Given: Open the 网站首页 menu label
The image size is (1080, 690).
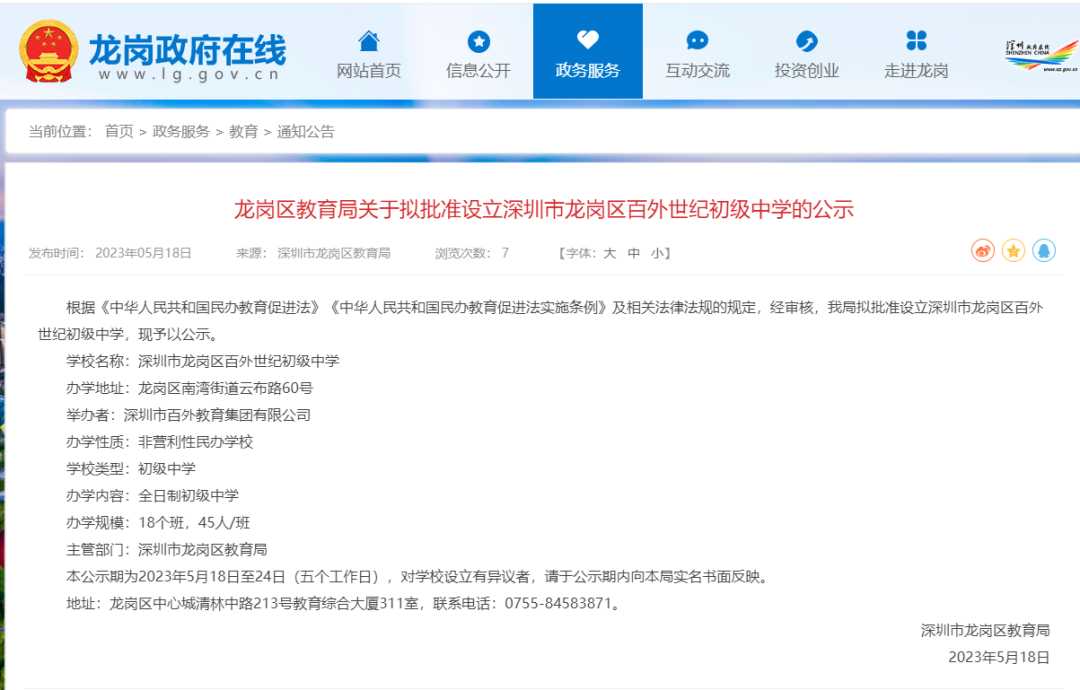Looking at the screenshot, I should tap(368, 70).
